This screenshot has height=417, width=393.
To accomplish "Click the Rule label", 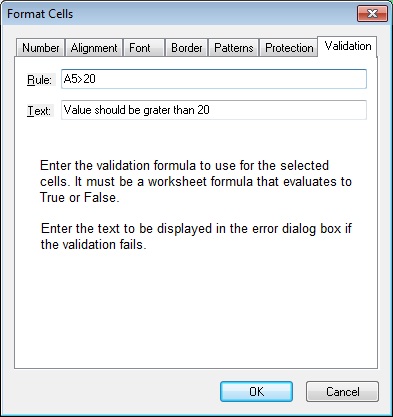I will 39,80.
